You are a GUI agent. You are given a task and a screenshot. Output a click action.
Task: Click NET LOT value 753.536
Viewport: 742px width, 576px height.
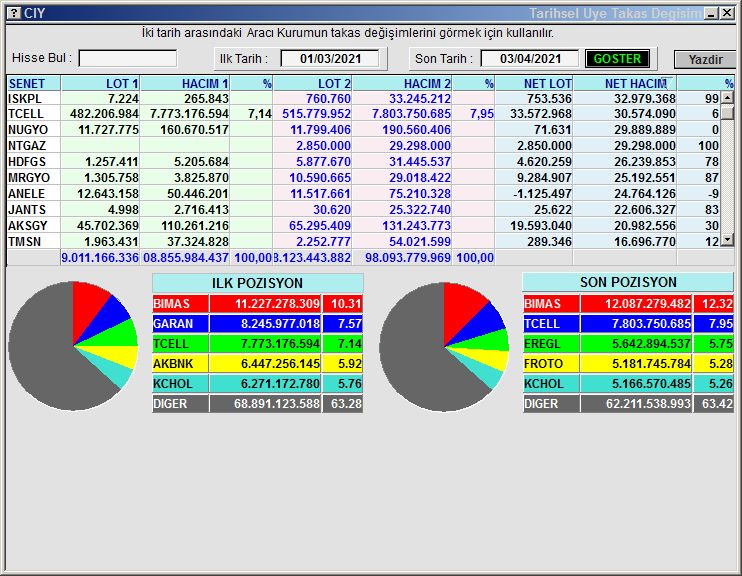[x=549, y=98]
